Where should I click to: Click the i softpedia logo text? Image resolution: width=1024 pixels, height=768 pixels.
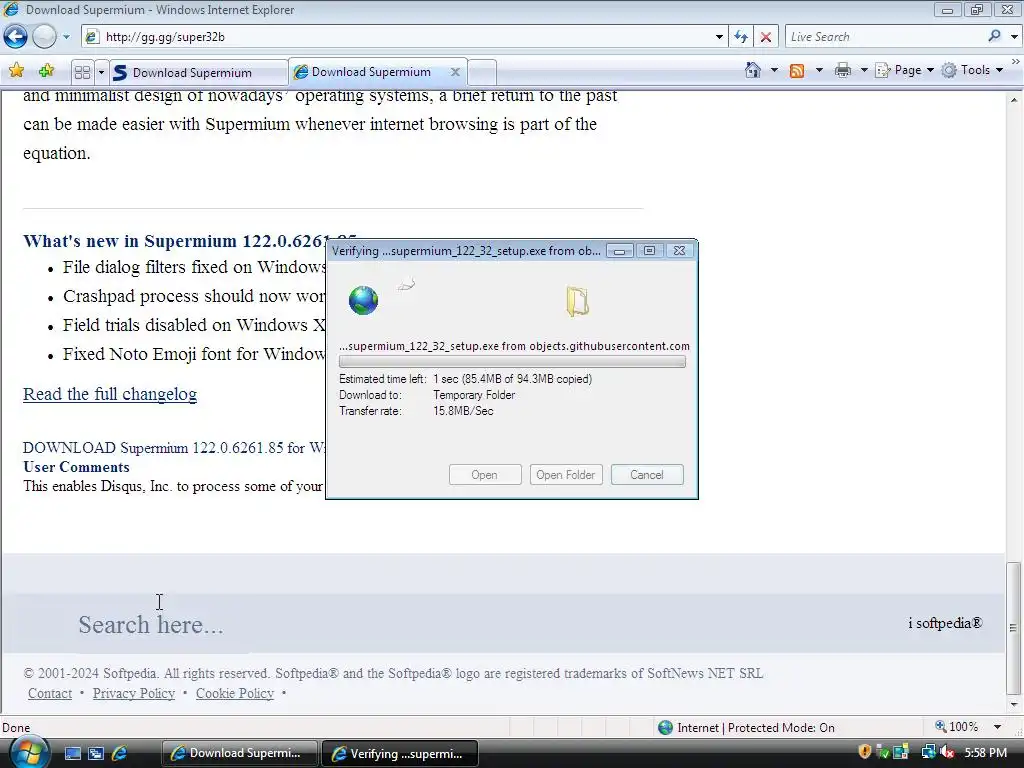pyautogui.click(x=945, y=623)
